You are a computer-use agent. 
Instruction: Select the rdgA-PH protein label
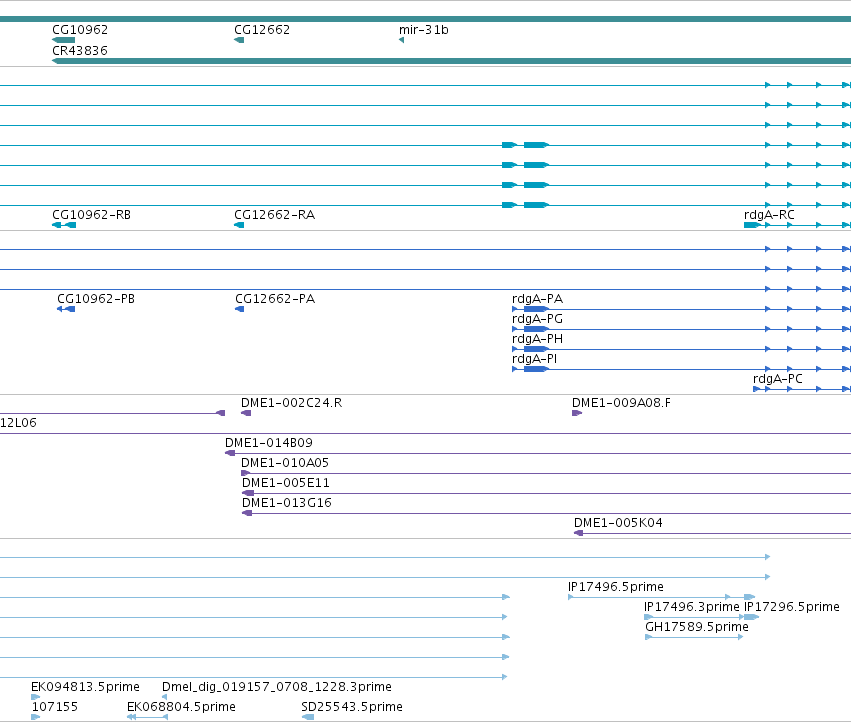point(537,339)
